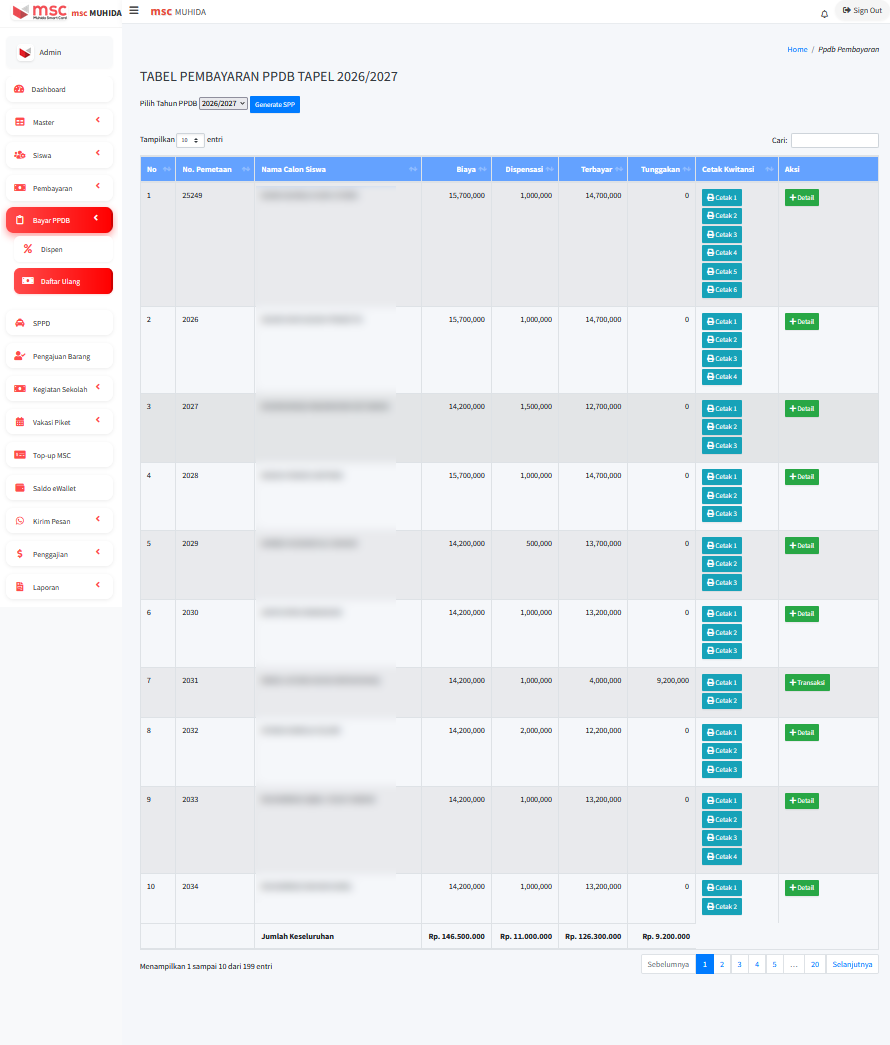
Task: Click the Generate SPP button
Action: click(275, 105)
